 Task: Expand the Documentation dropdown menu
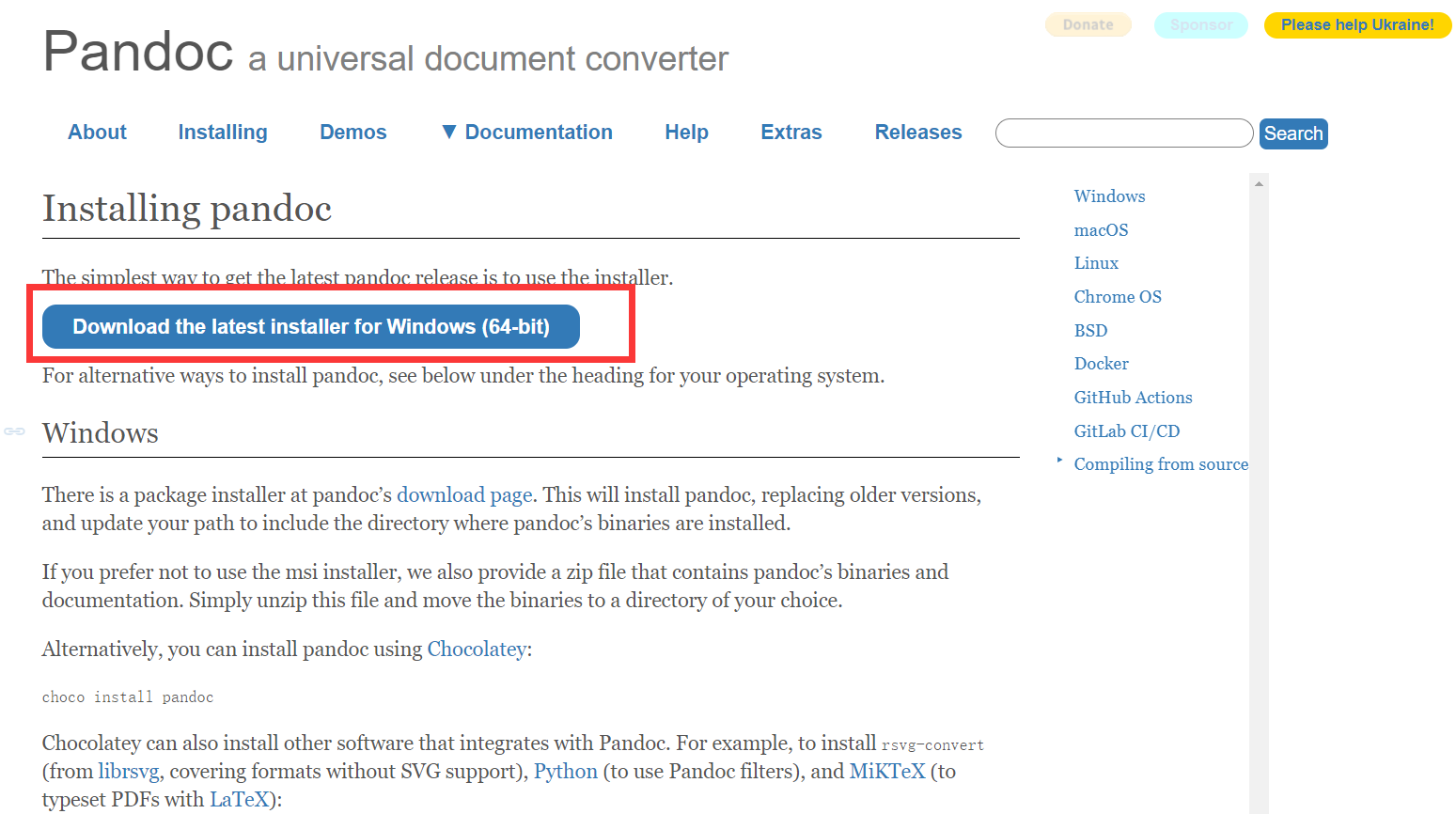pyautogui.click(x=526, y=133)
